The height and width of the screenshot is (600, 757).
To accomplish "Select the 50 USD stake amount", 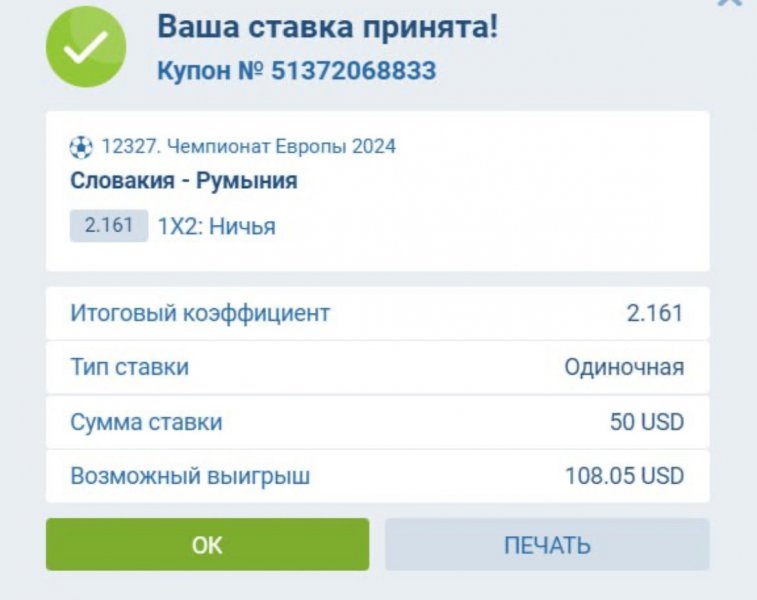I will click(x=647, y=422).
